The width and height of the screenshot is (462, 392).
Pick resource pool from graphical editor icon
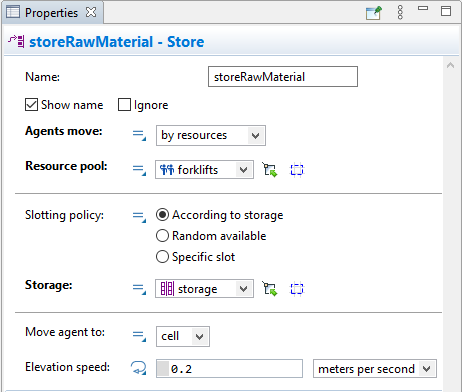click(269, 170)
